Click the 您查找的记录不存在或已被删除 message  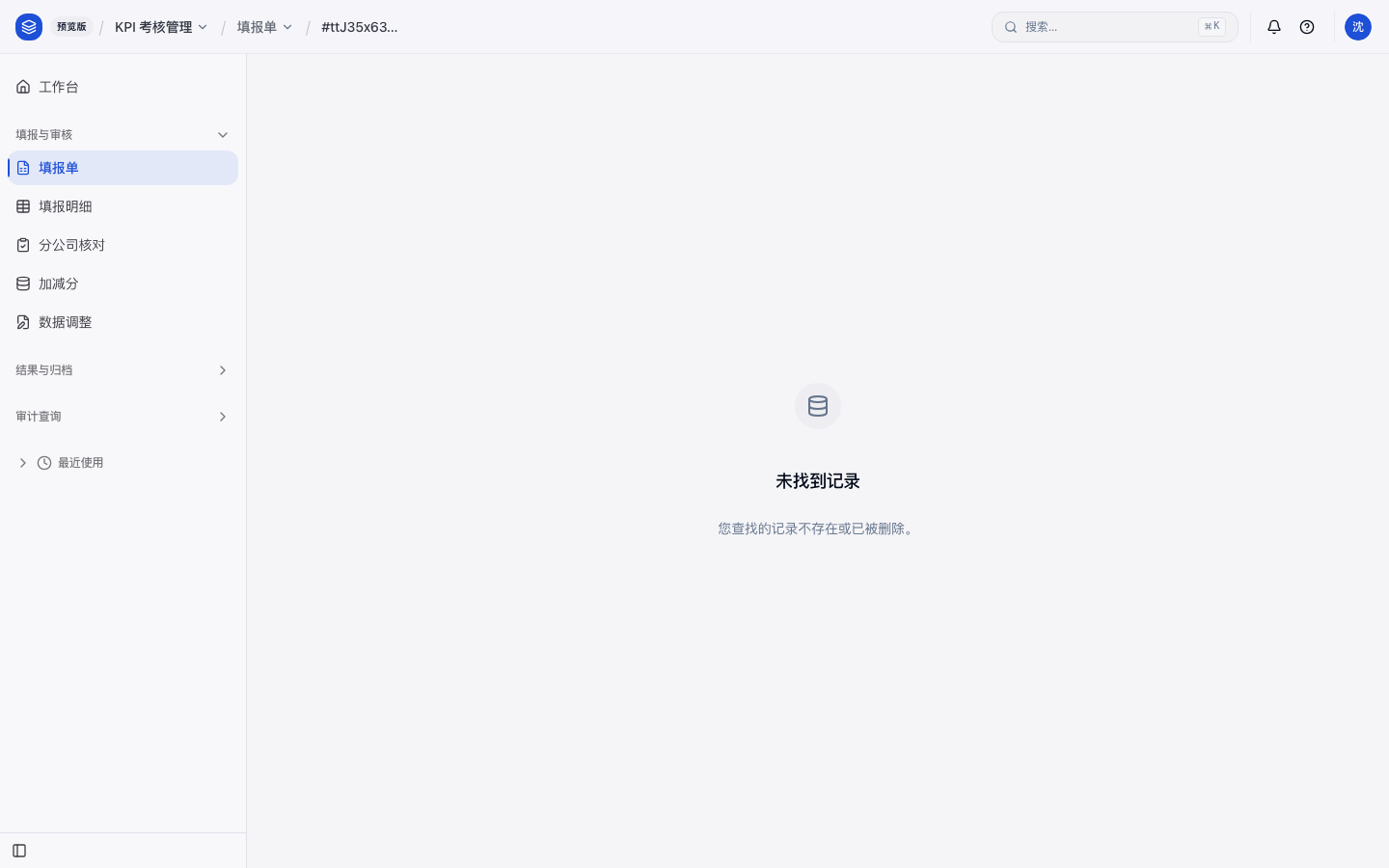pos(818,529)
